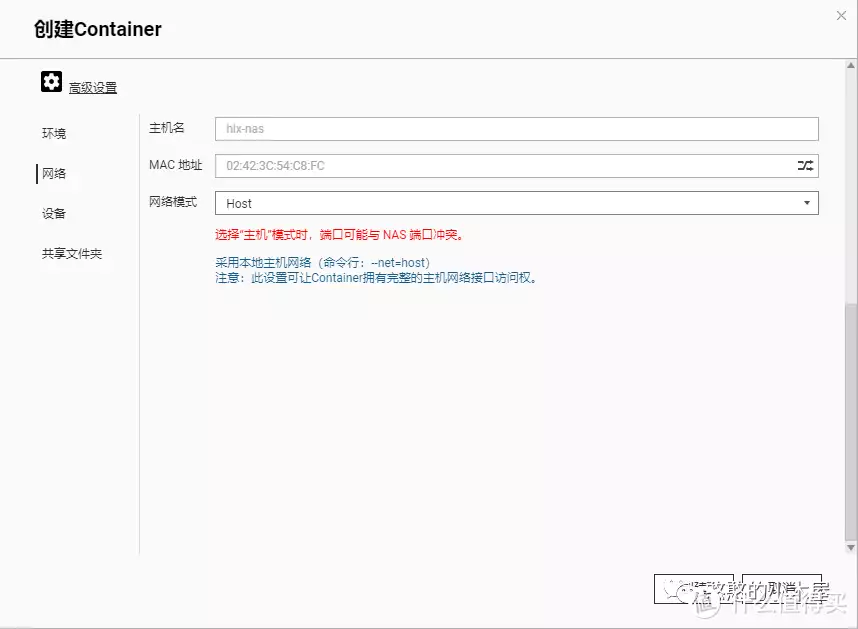Open advanced settings via the settings cog
Viewport: 858px width, 629px height.
coord(51,81)
